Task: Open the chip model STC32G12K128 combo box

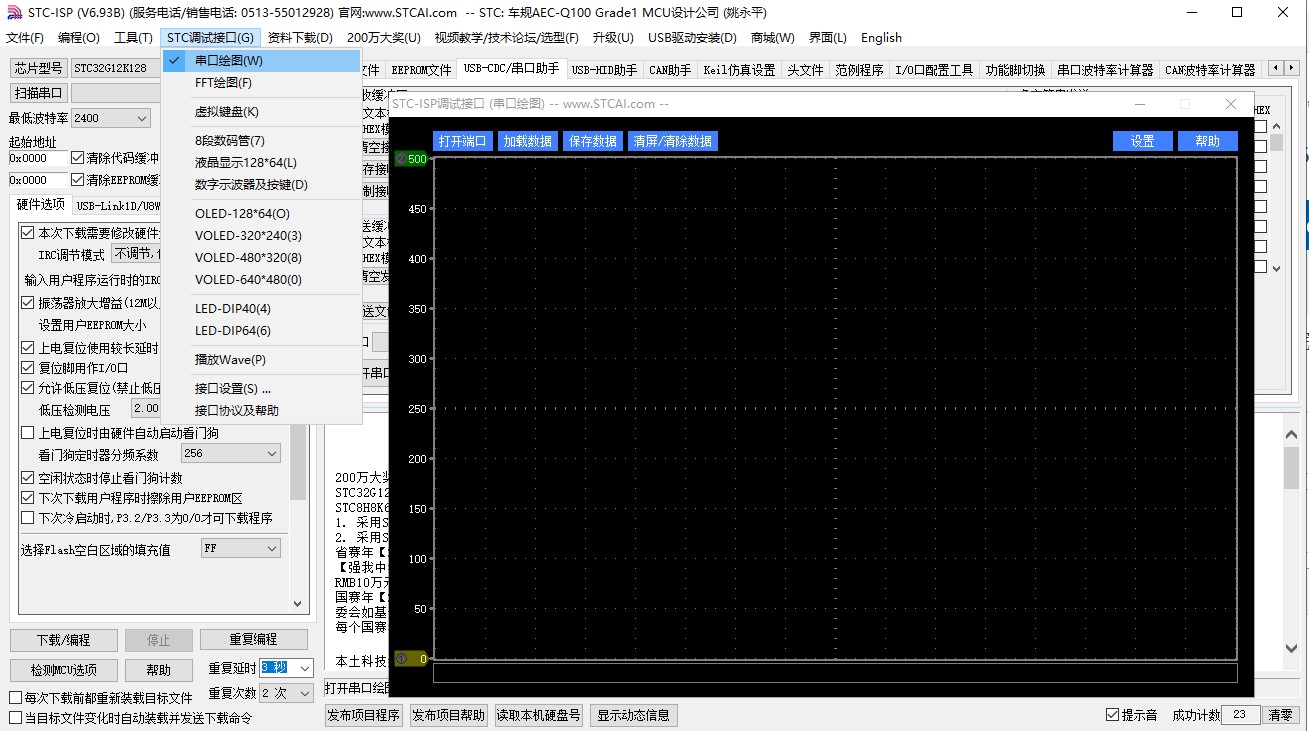Action: (x=115, y=68)
